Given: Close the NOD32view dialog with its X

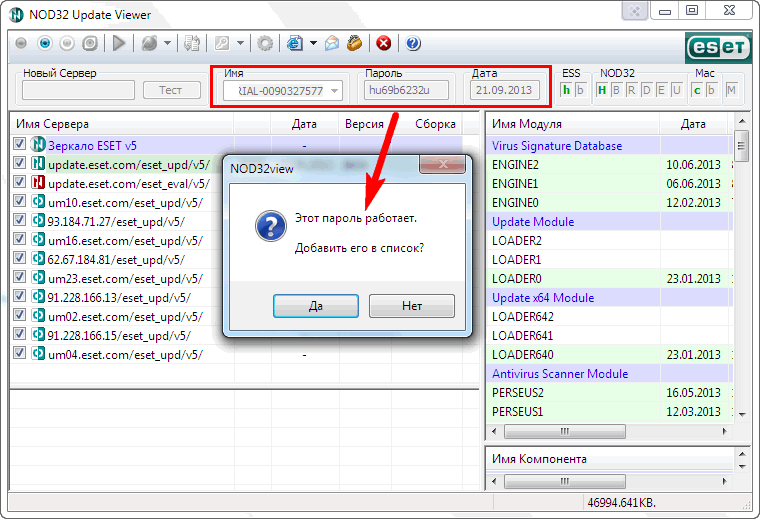Looking at the screenshot, I should 442,164.
